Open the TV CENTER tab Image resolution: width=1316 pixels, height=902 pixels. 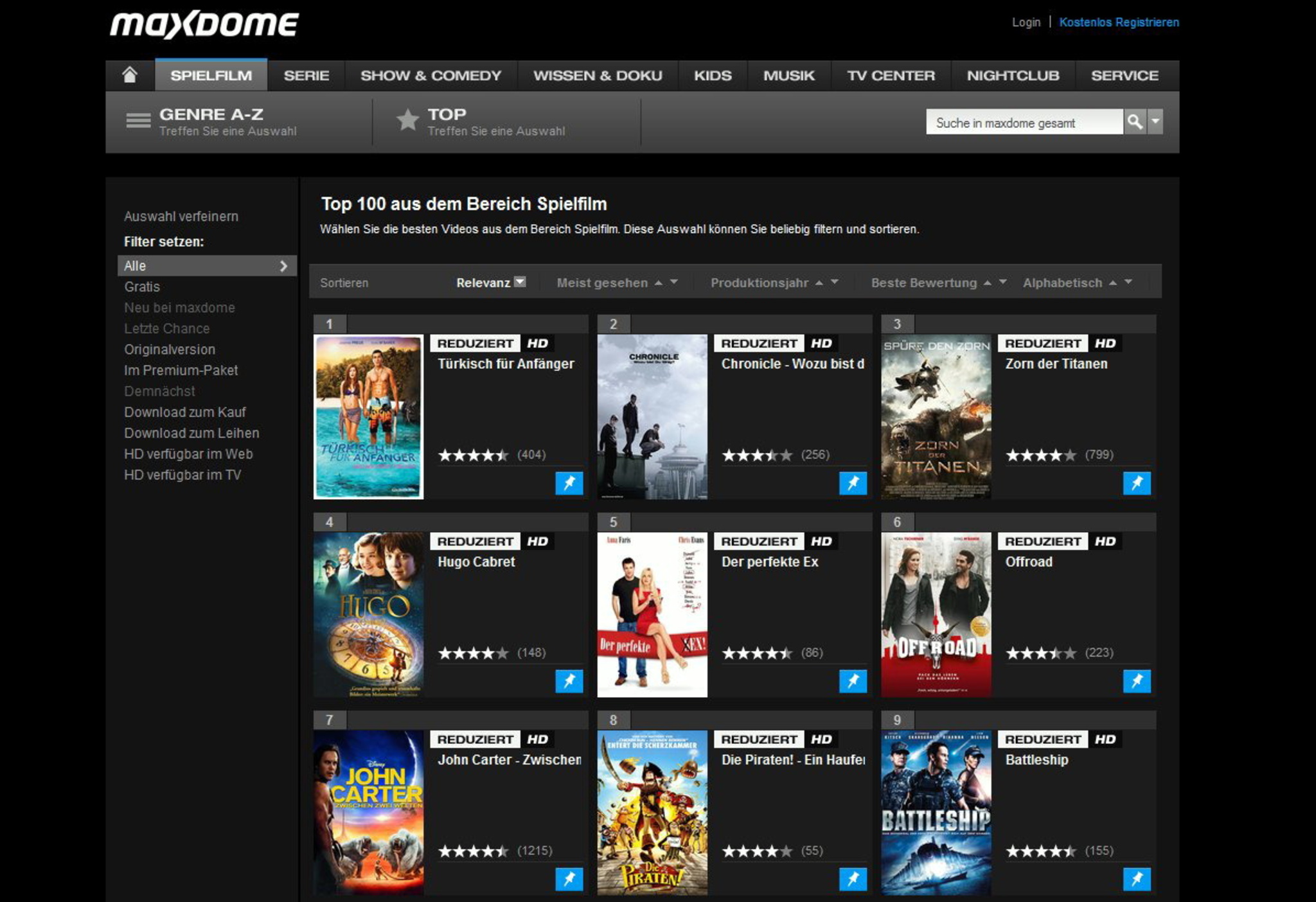[x=891, y=75]
